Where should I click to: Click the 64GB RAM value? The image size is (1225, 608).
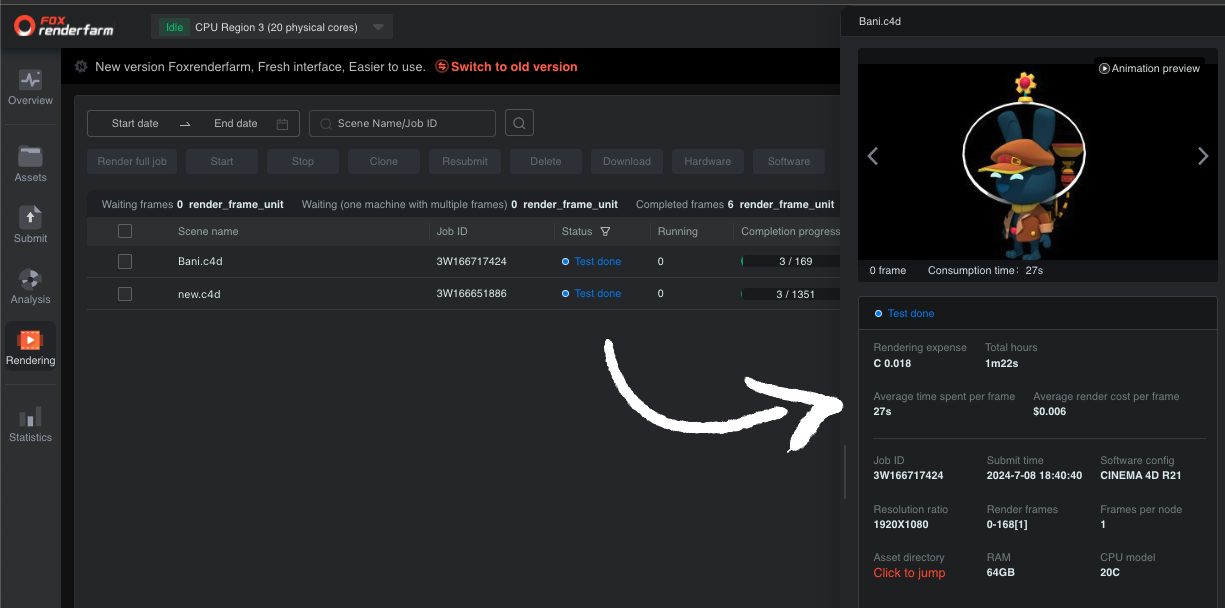click(1000, 573)
